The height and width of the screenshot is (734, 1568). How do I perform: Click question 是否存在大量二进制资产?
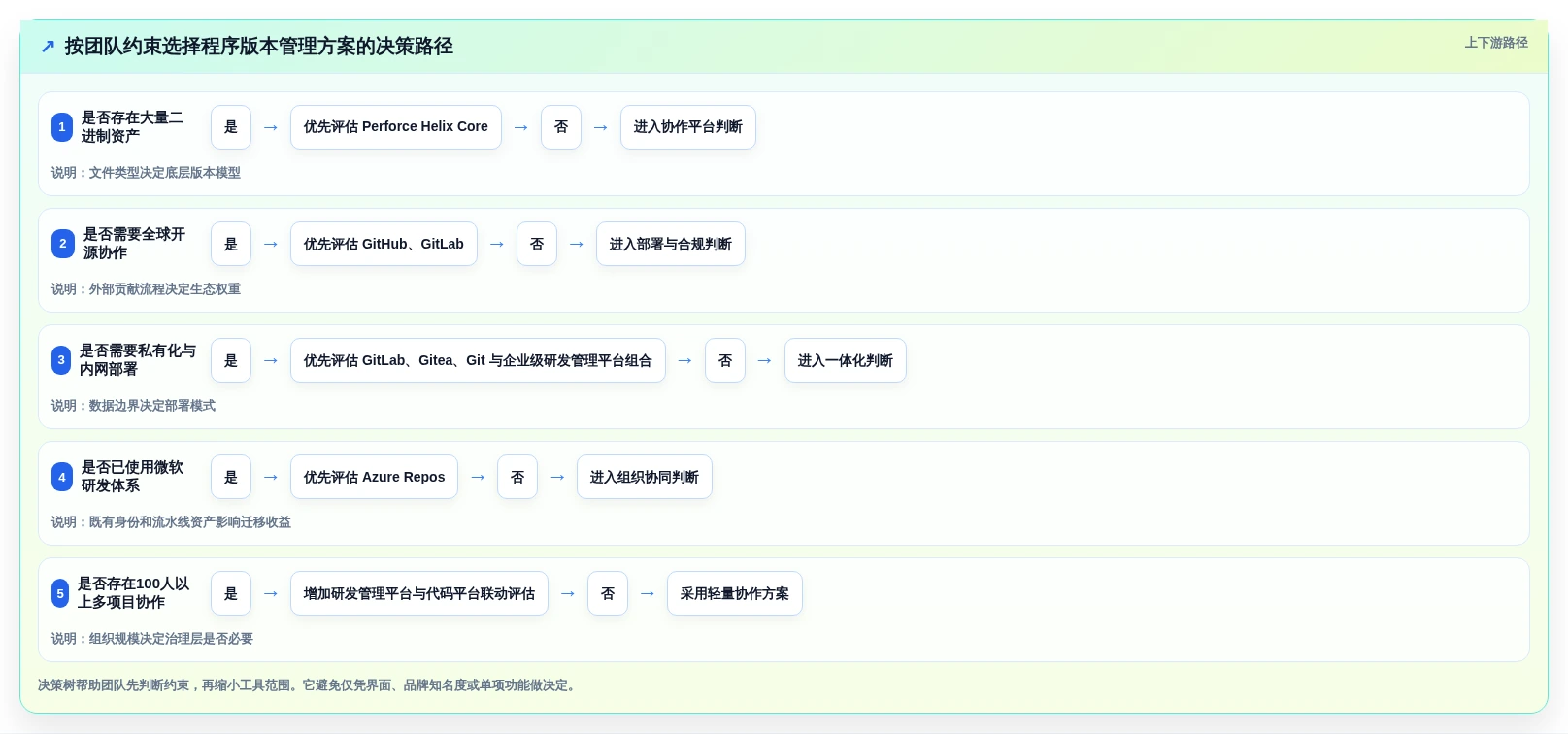(132, 127)
